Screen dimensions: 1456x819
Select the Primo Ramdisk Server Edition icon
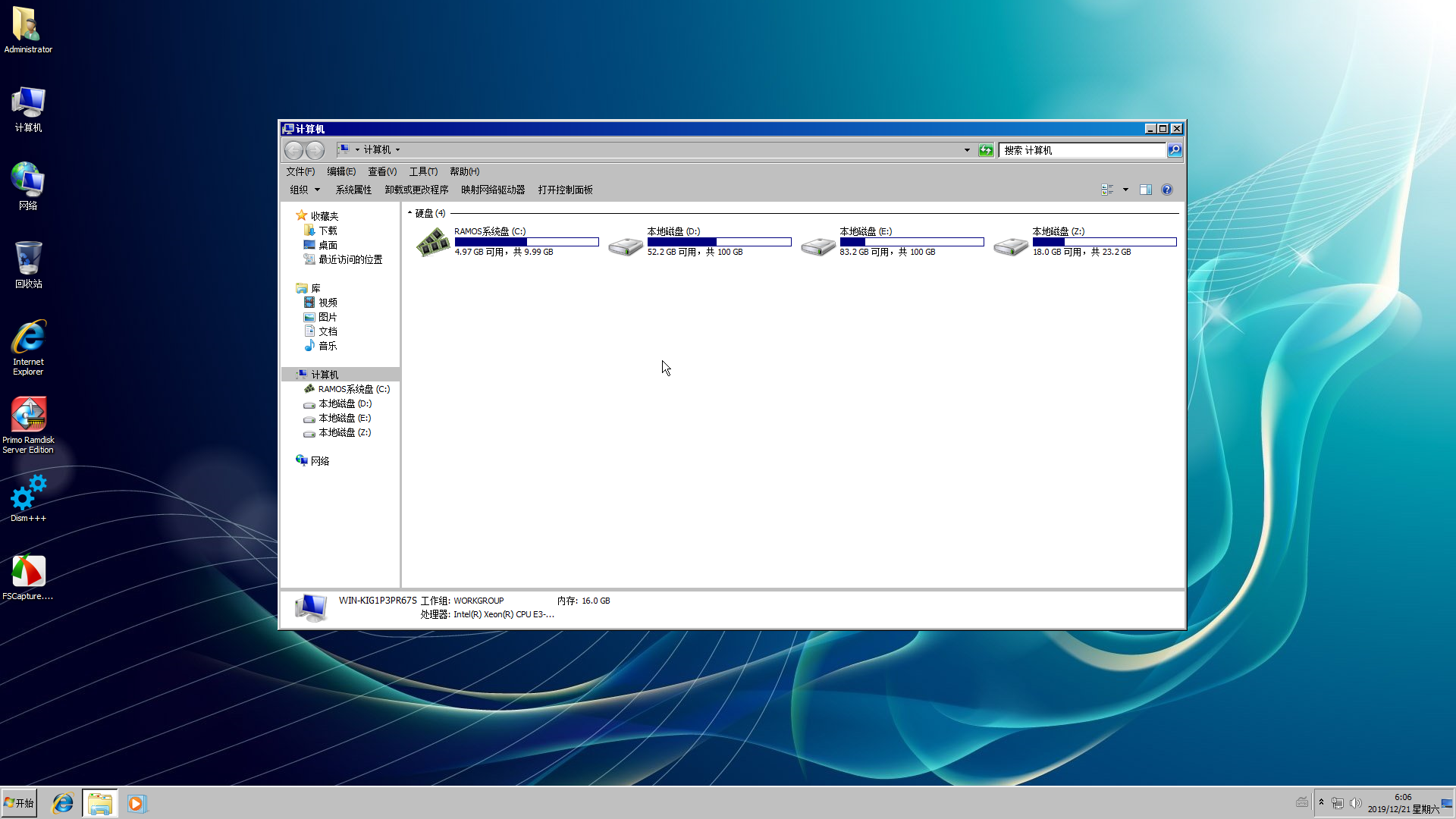[x=28, y=425]
